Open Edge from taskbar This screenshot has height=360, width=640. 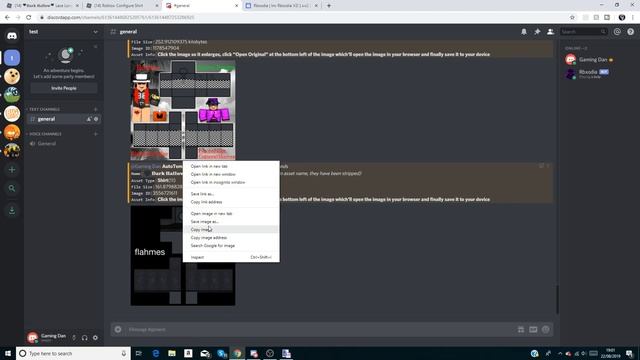(156, 353)
